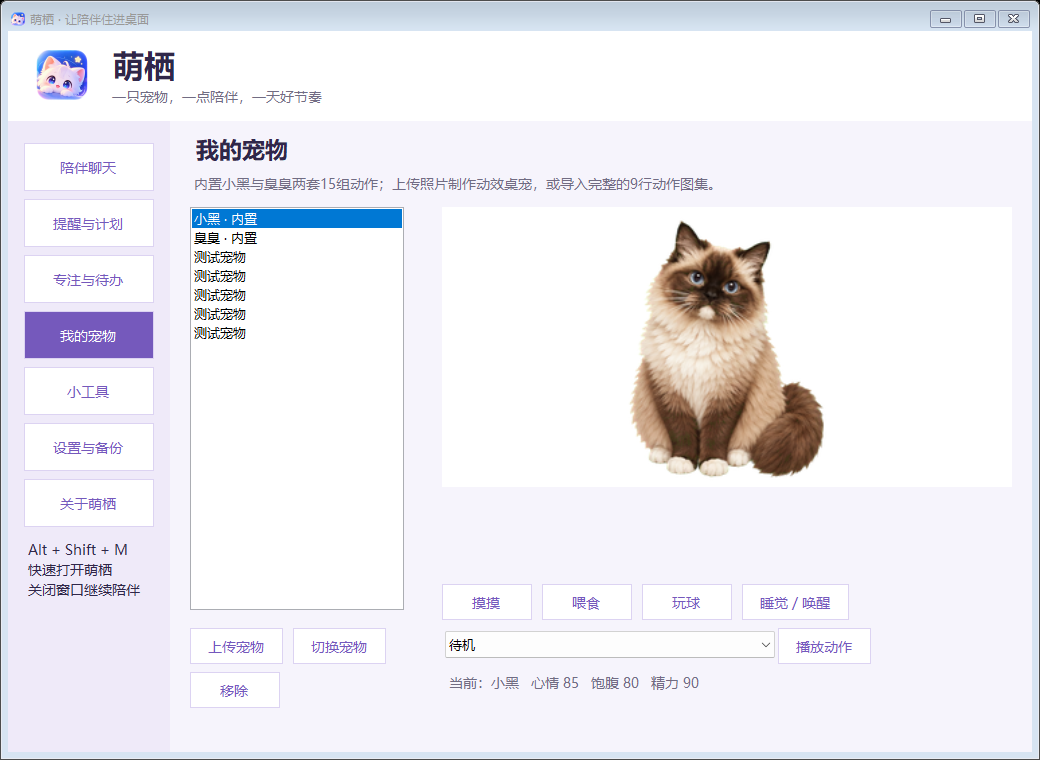Click the 萌栖 cat logo in the header

click(x=62, y=75)
